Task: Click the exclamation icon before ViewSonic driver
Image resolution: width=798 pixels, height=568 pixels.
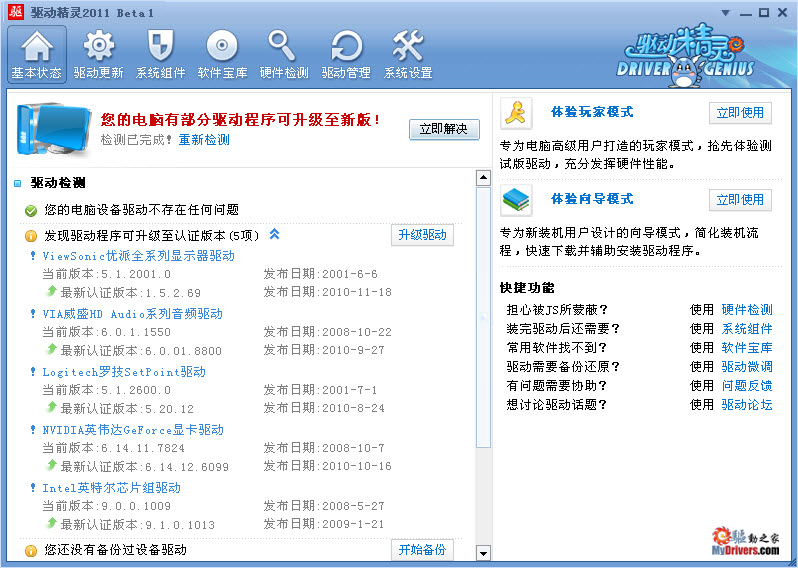Action: click(x=33, y=255)
